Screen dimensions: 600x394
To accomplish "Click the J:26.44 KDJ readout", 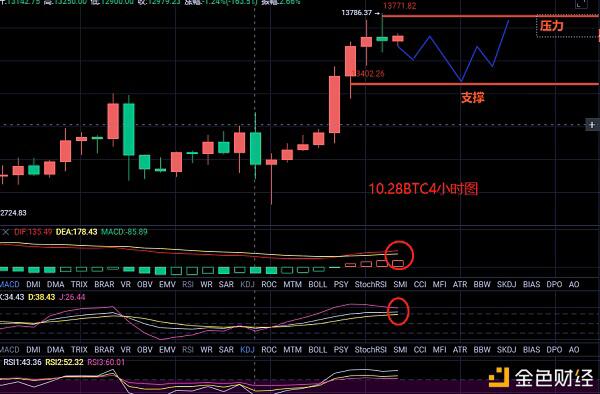I will 72,297.
